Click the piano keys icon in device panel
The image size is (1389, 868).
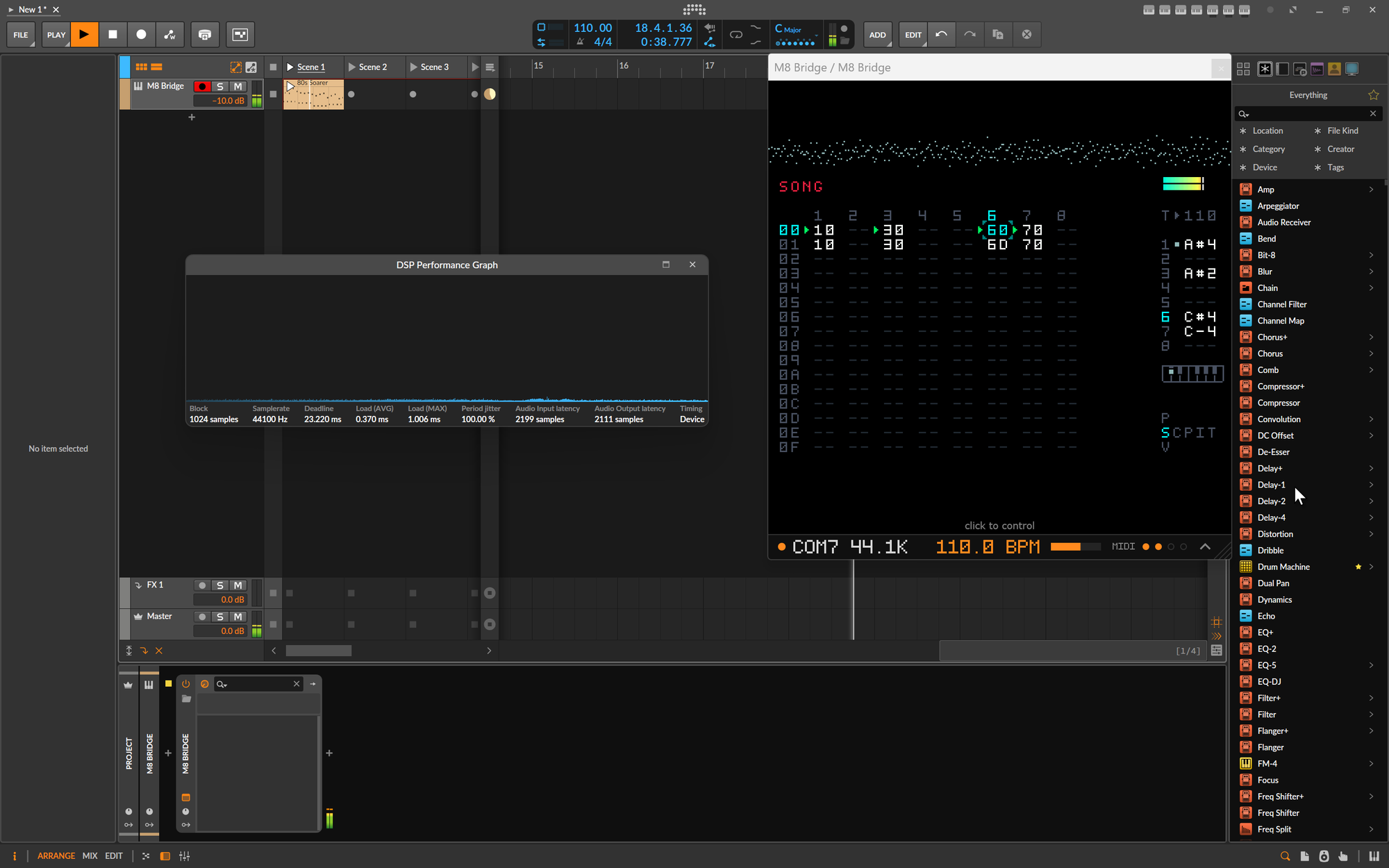pos(149,685)
